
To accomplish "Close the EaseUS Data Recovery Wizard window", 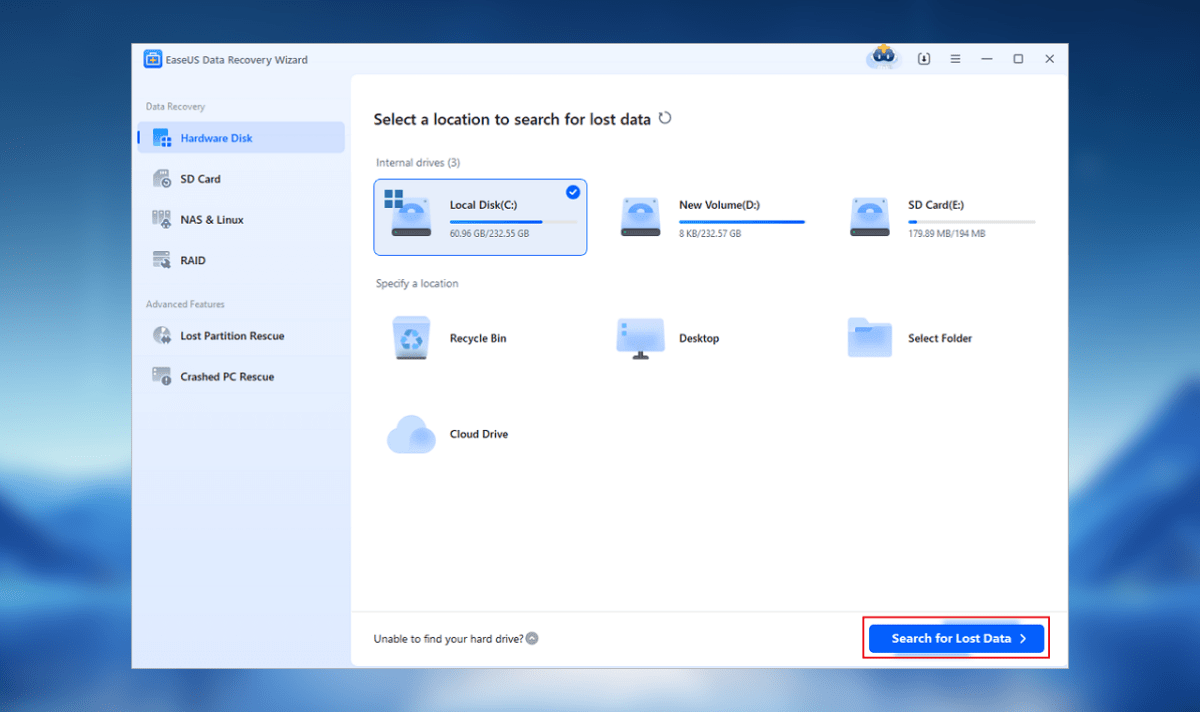I will coord(1049,59).
